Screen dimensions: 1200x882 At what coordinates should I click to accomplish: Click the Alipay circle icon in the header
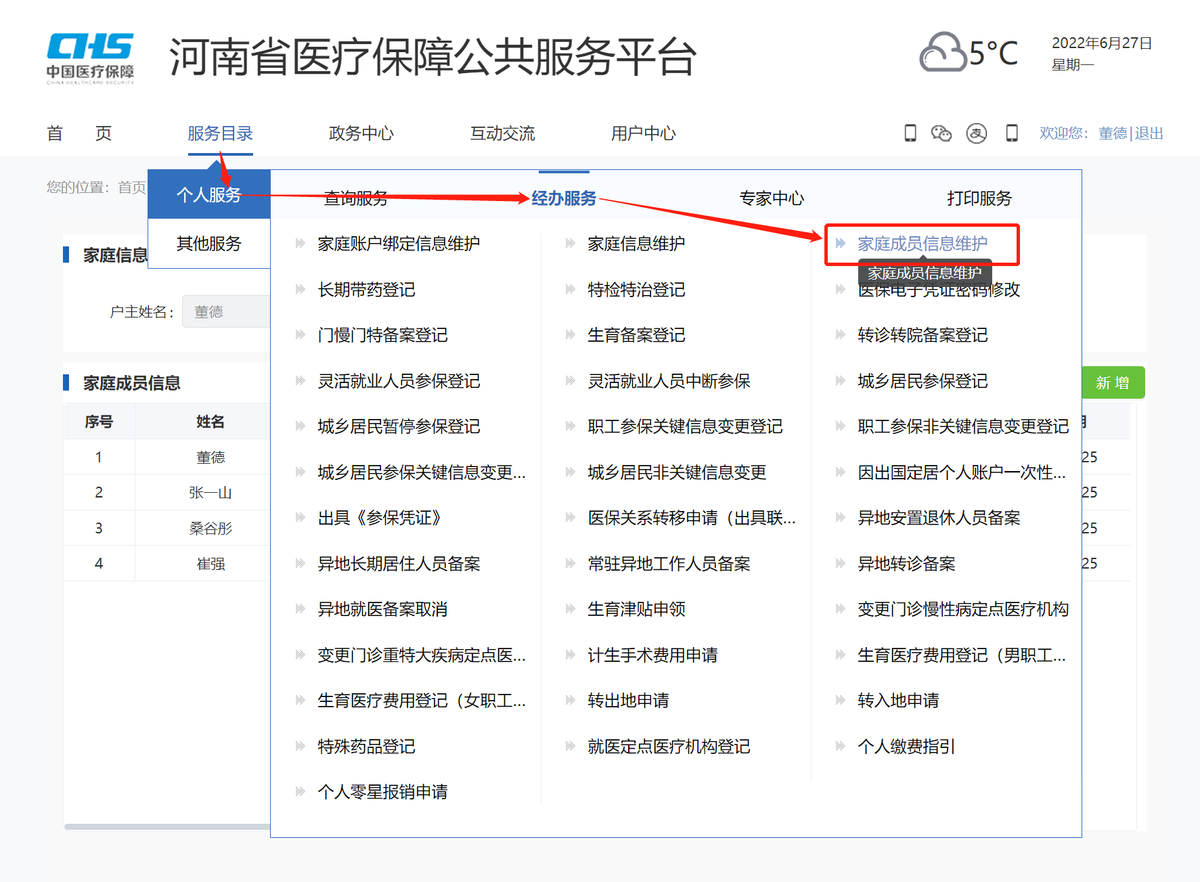(976, 132)
